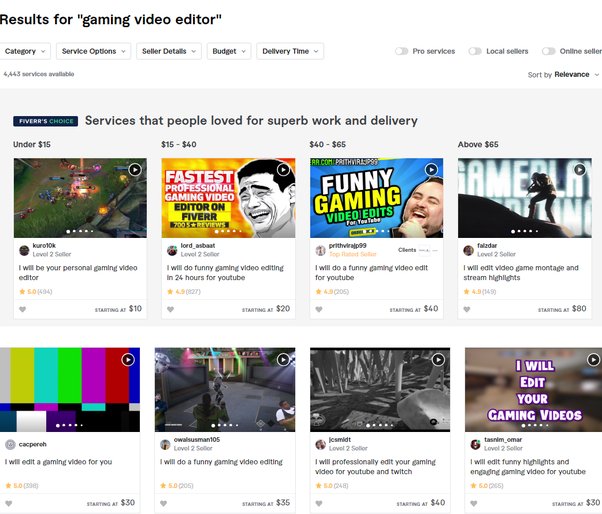Viewport: 602px width, 514px height.
Task: Favorite the cacpereh gig with the heart icon
Action: pos(9,504)
